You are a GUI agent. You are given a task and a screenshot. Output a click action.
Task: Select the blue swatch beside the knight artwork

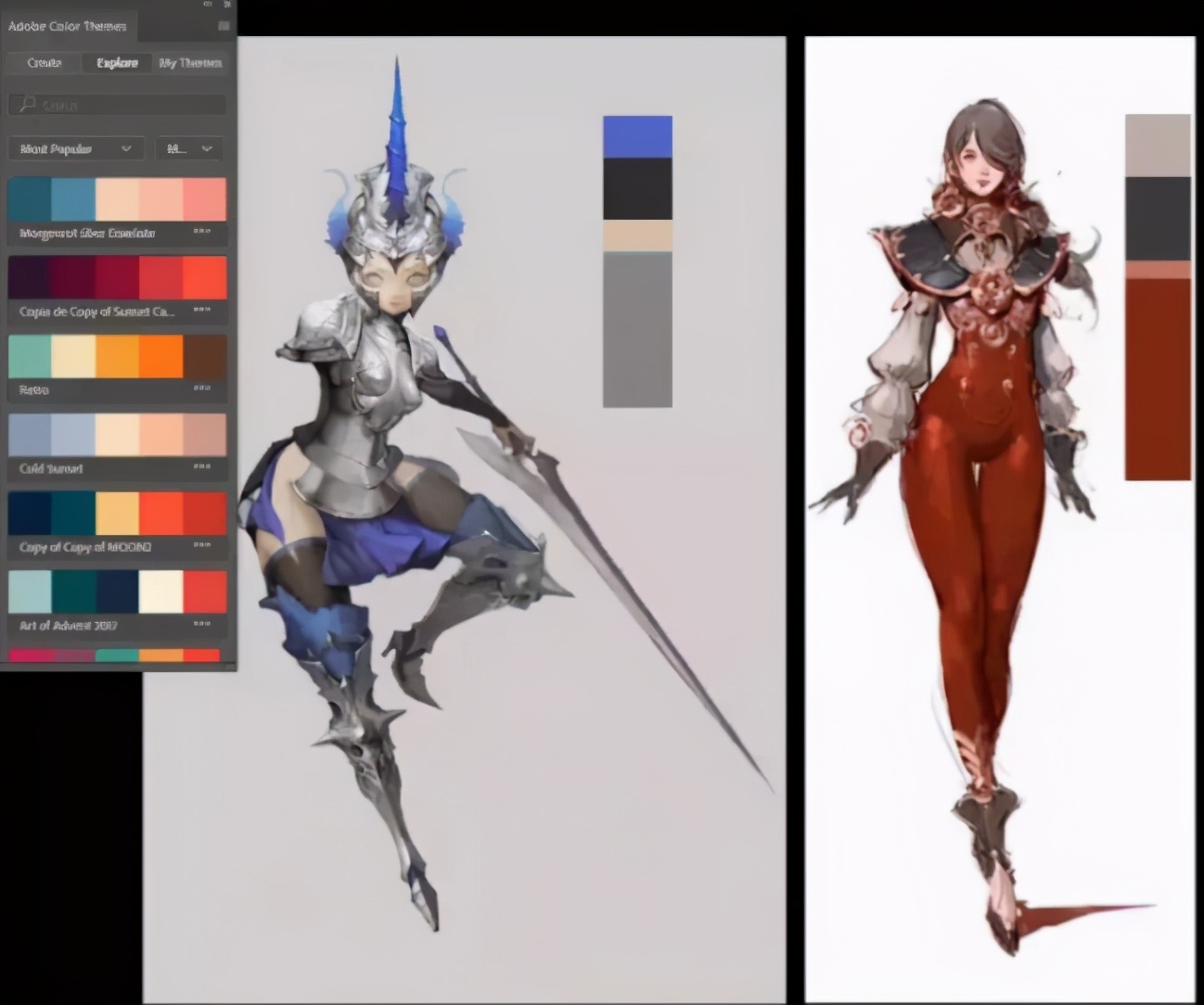(637, 136)
